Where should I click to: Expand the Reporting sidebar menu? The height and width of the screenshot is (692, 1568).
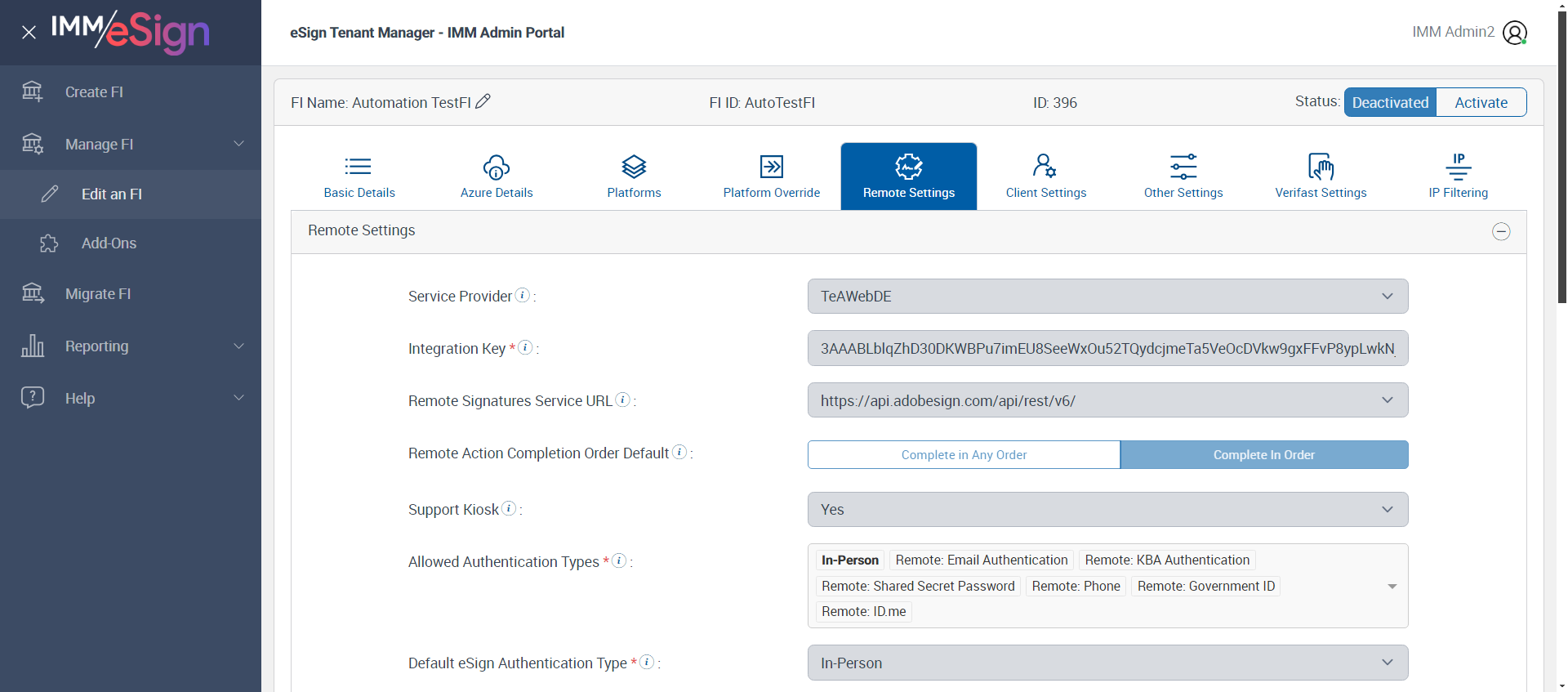tap(131, 346)
